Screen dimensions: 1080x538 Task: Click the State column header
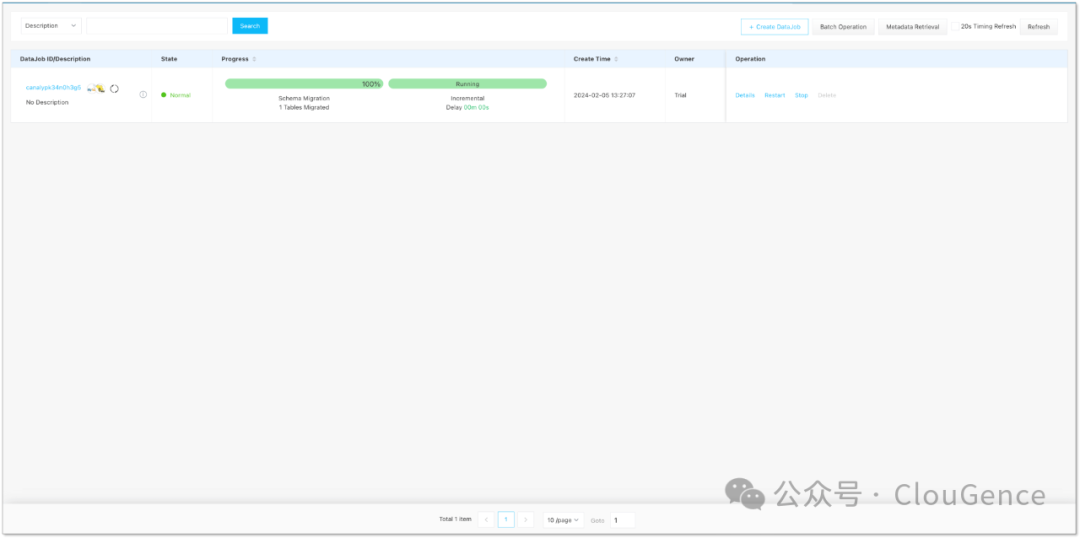tap(169, 59)
